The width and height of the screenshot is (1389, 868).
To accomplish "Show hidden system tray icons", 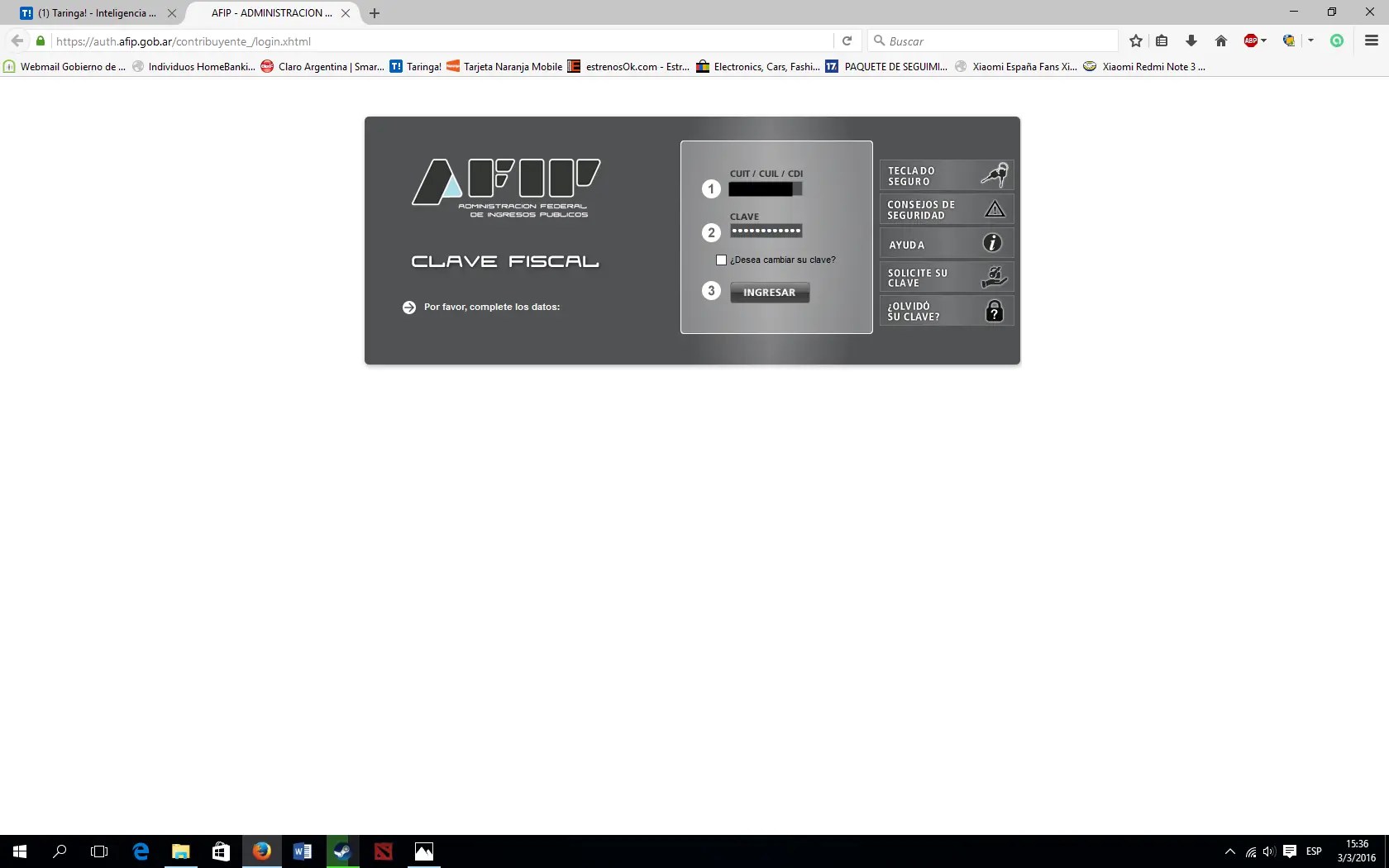I will 1230,851.
